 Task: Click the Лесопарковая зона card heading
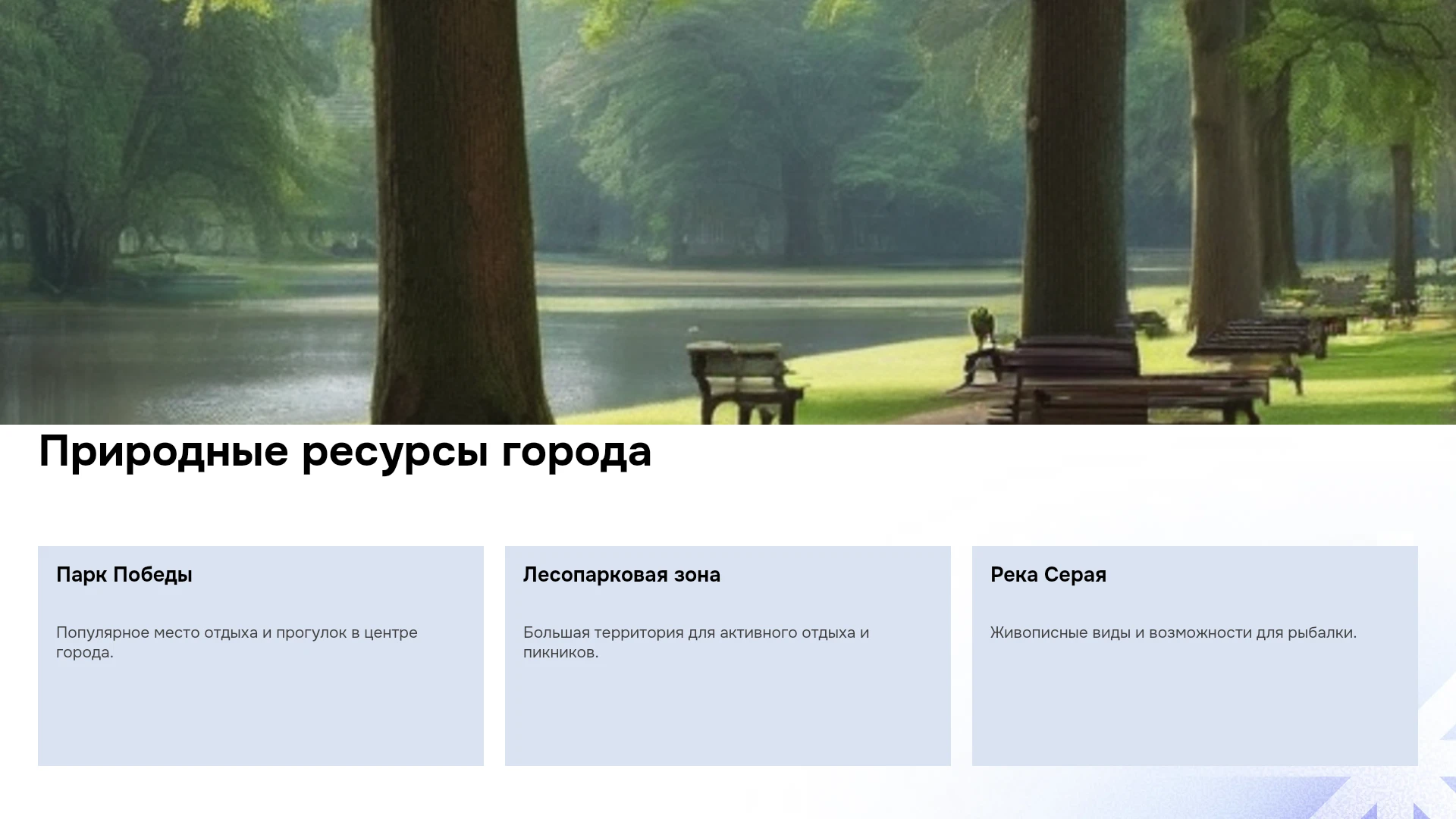point(622,575)
